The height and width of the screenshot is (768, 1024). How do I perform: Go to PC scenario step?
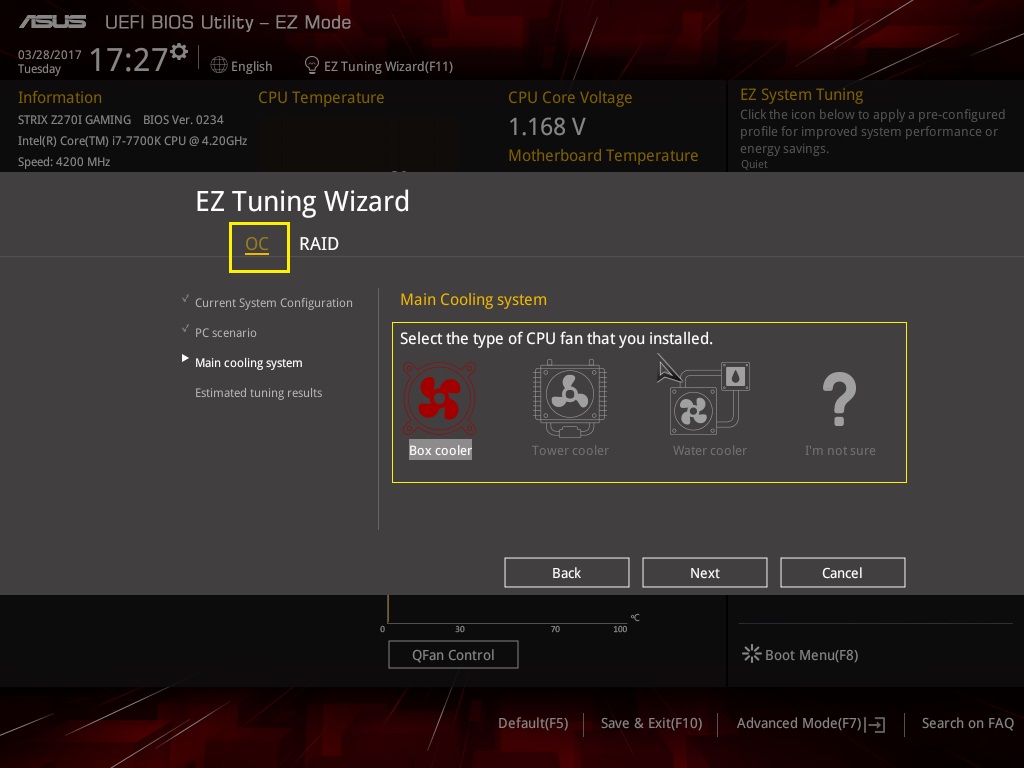226,333
